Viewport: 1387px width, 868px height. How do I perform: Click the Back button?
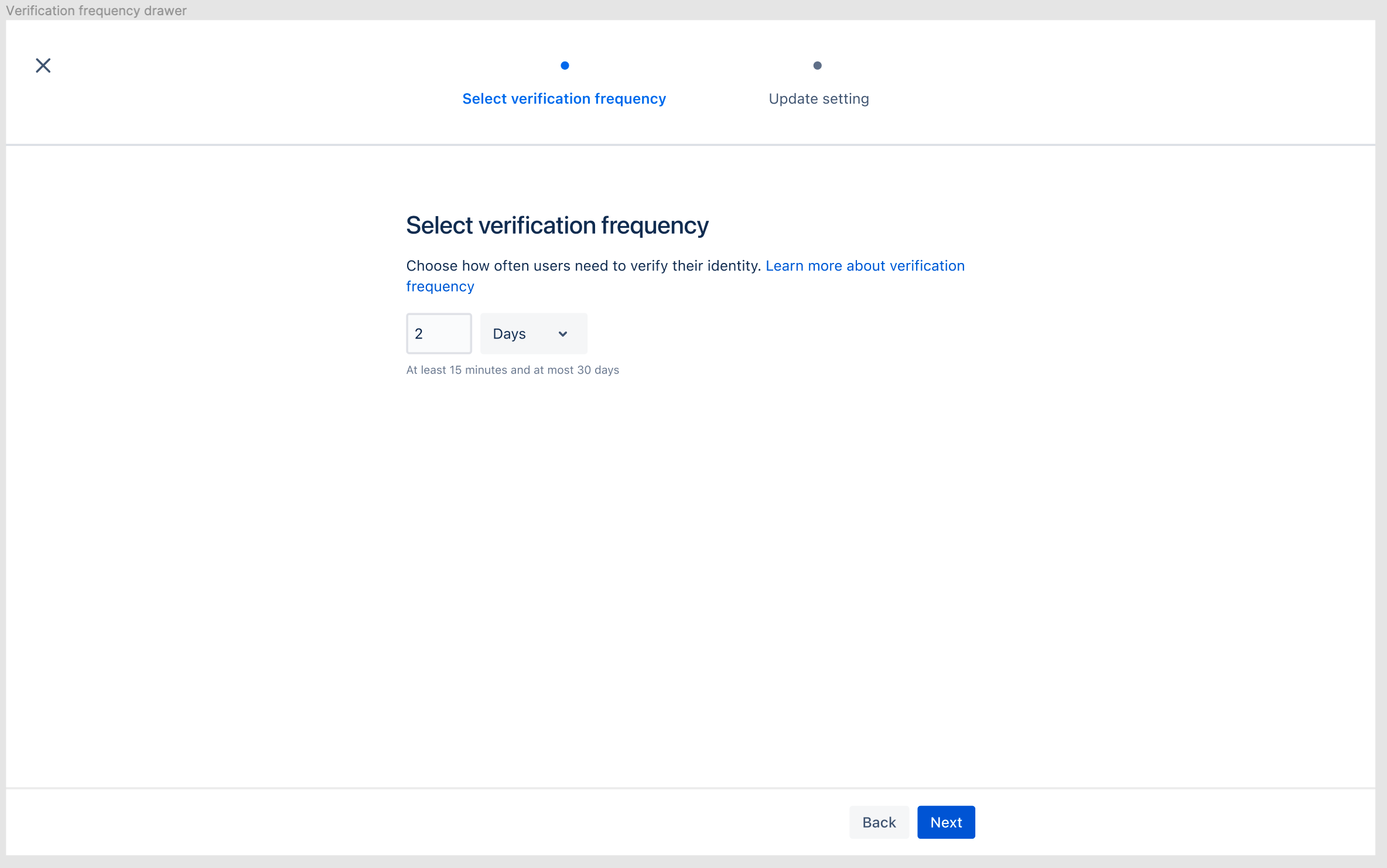879,822
